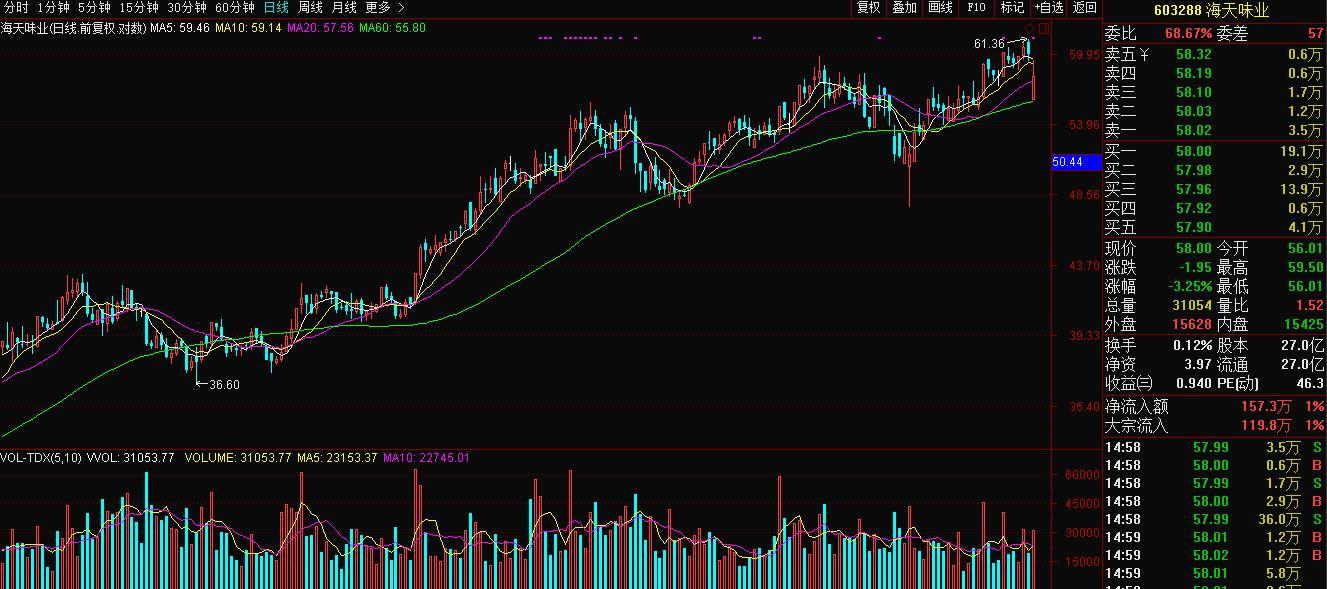The width and height of the screenshot is (1327, 589).
Task: Select the 60分钟 chart period
Action: (x=235, y=7)
